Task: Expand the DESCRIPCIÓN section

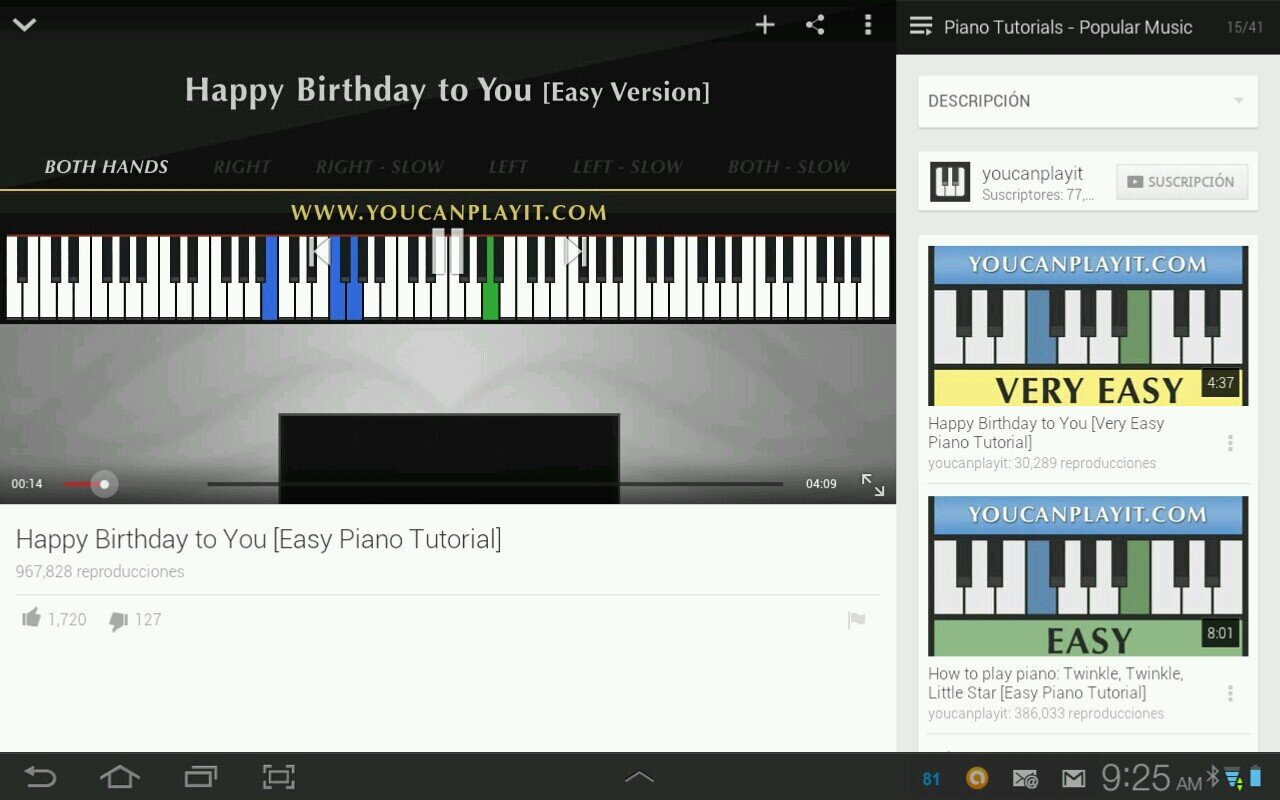Action: [x=1088, y=101]
